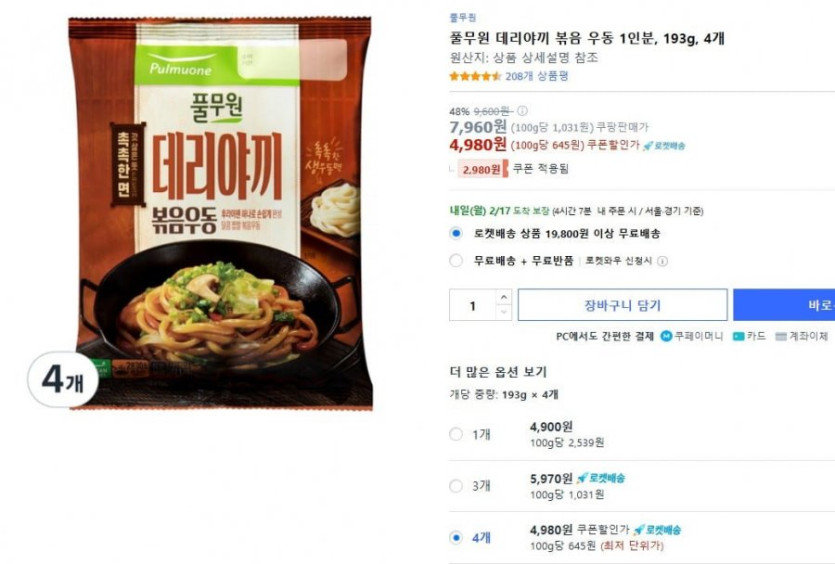Select 무료배송 + 무료반품 radio option
Image resolution: width=835 pixels, height=564 pixels.
(x=455, y=261)
